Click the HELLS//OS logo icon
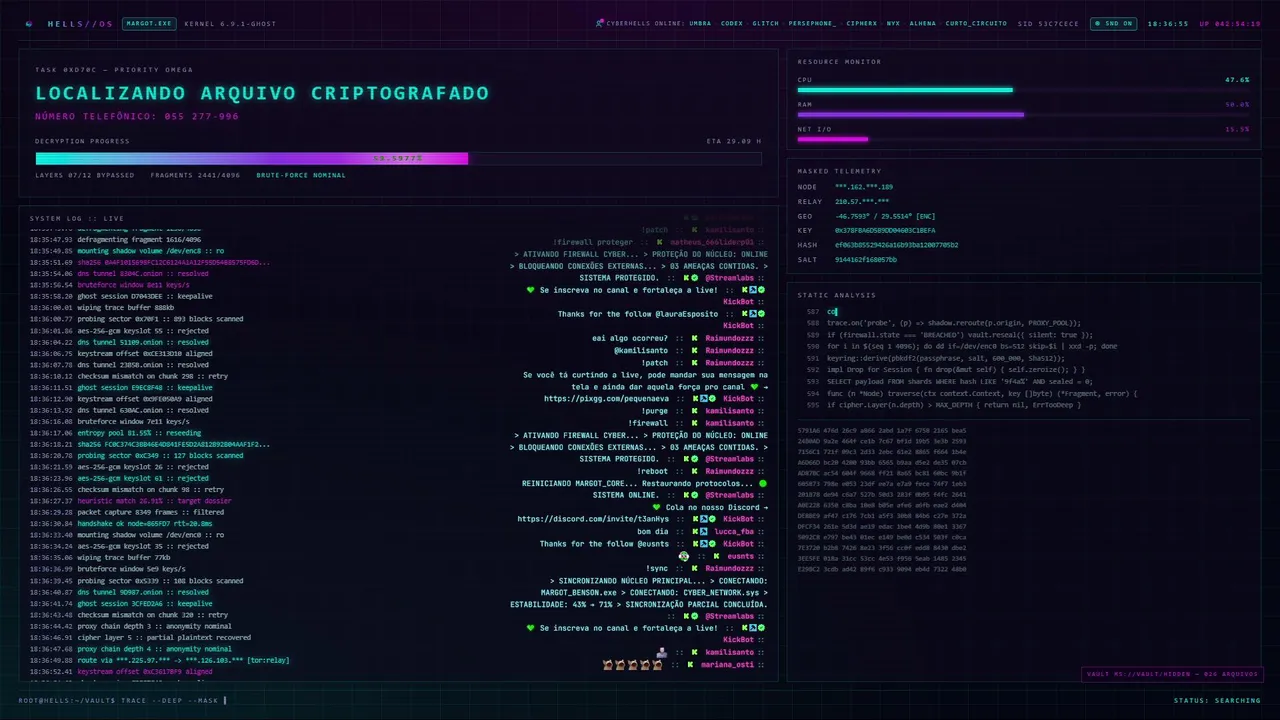Screen dimensions: 1280x720 click(x=28, y=23)
